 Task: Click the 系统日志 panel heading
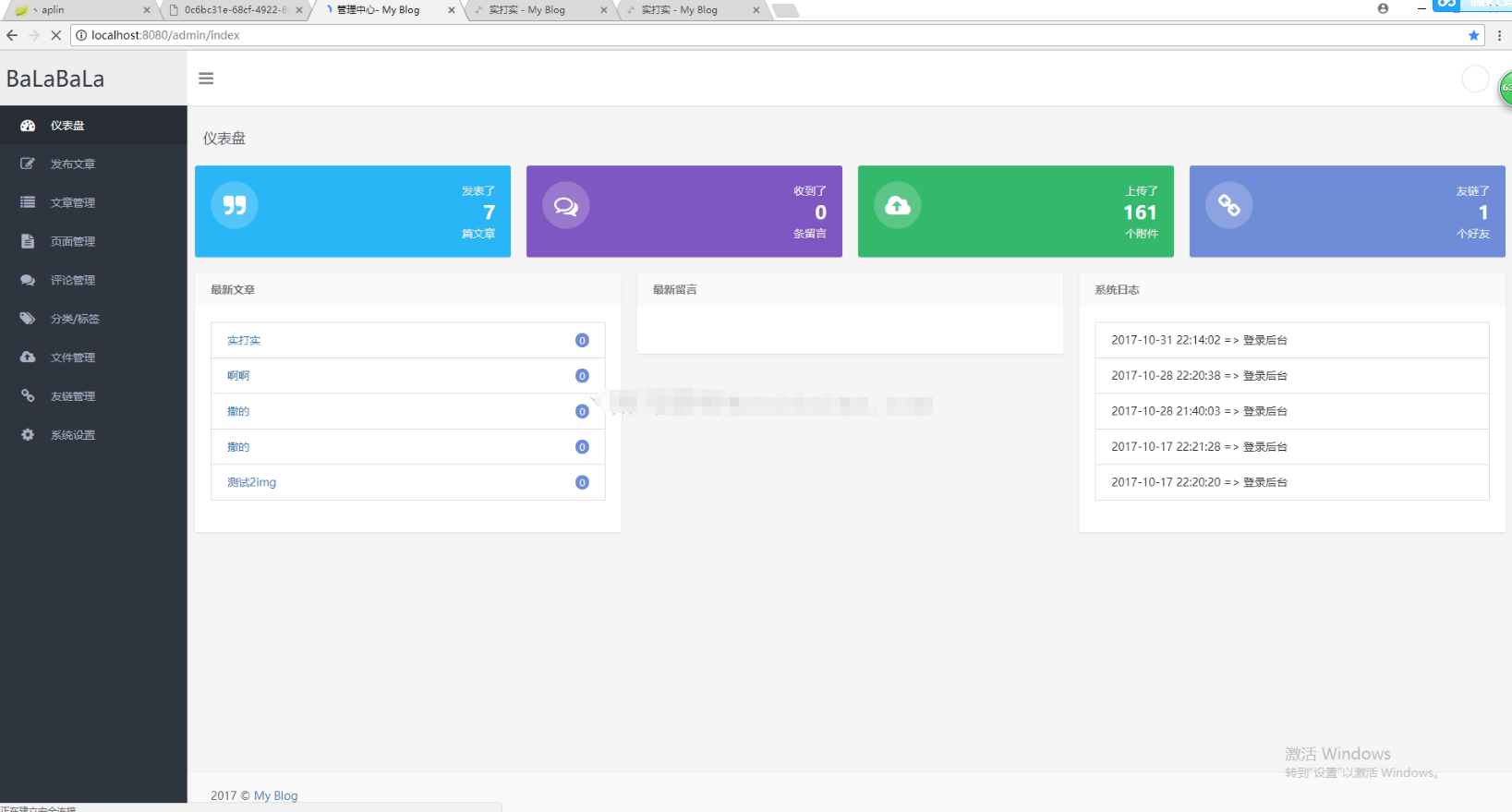(x=1118, y=289)
